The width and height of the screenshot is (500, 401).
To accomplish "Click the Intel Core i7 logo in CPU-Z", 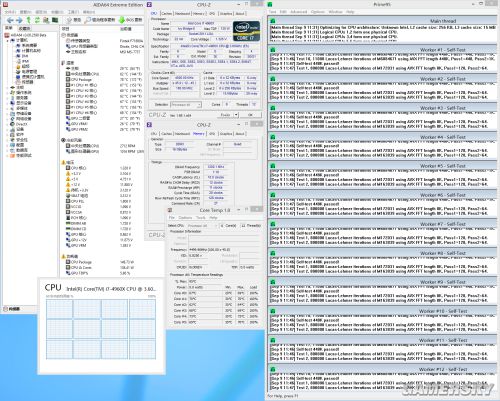I will [246, 31].
